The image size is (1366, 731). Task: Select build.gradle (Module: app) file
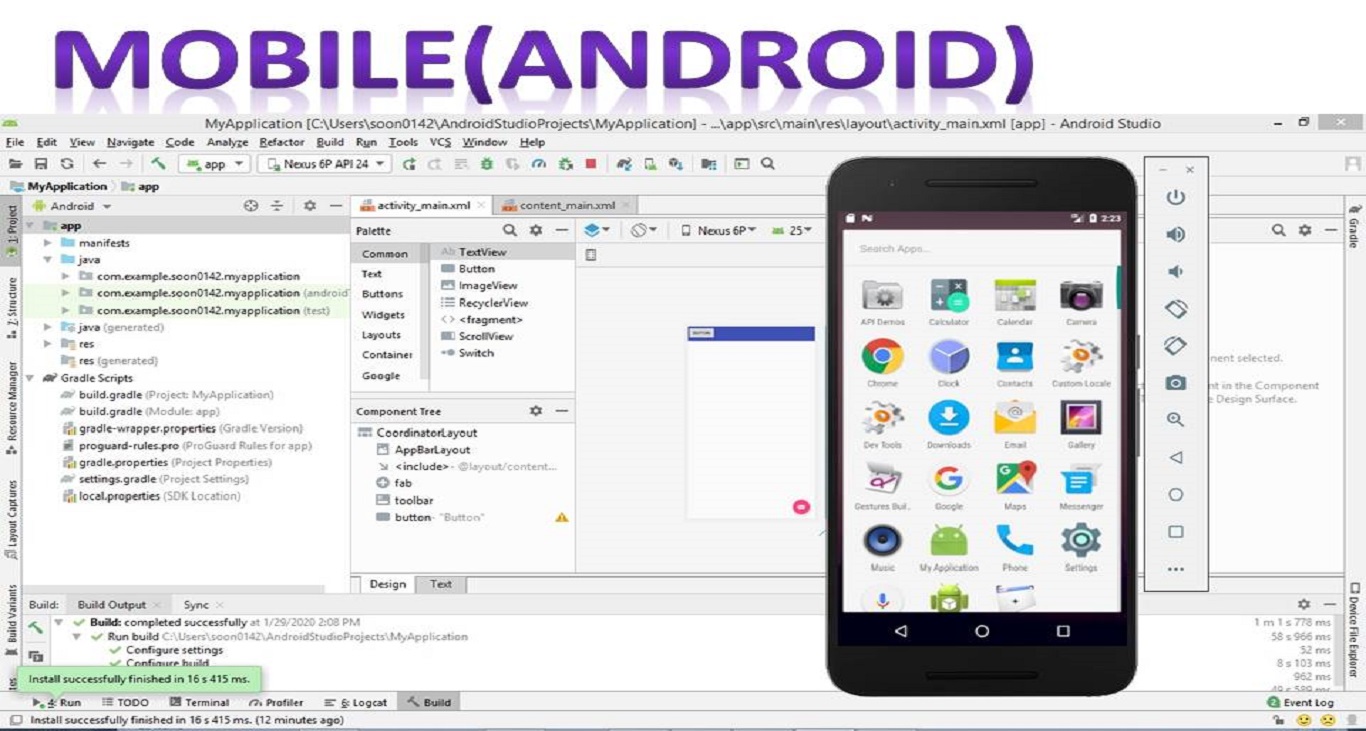[148, 411]
